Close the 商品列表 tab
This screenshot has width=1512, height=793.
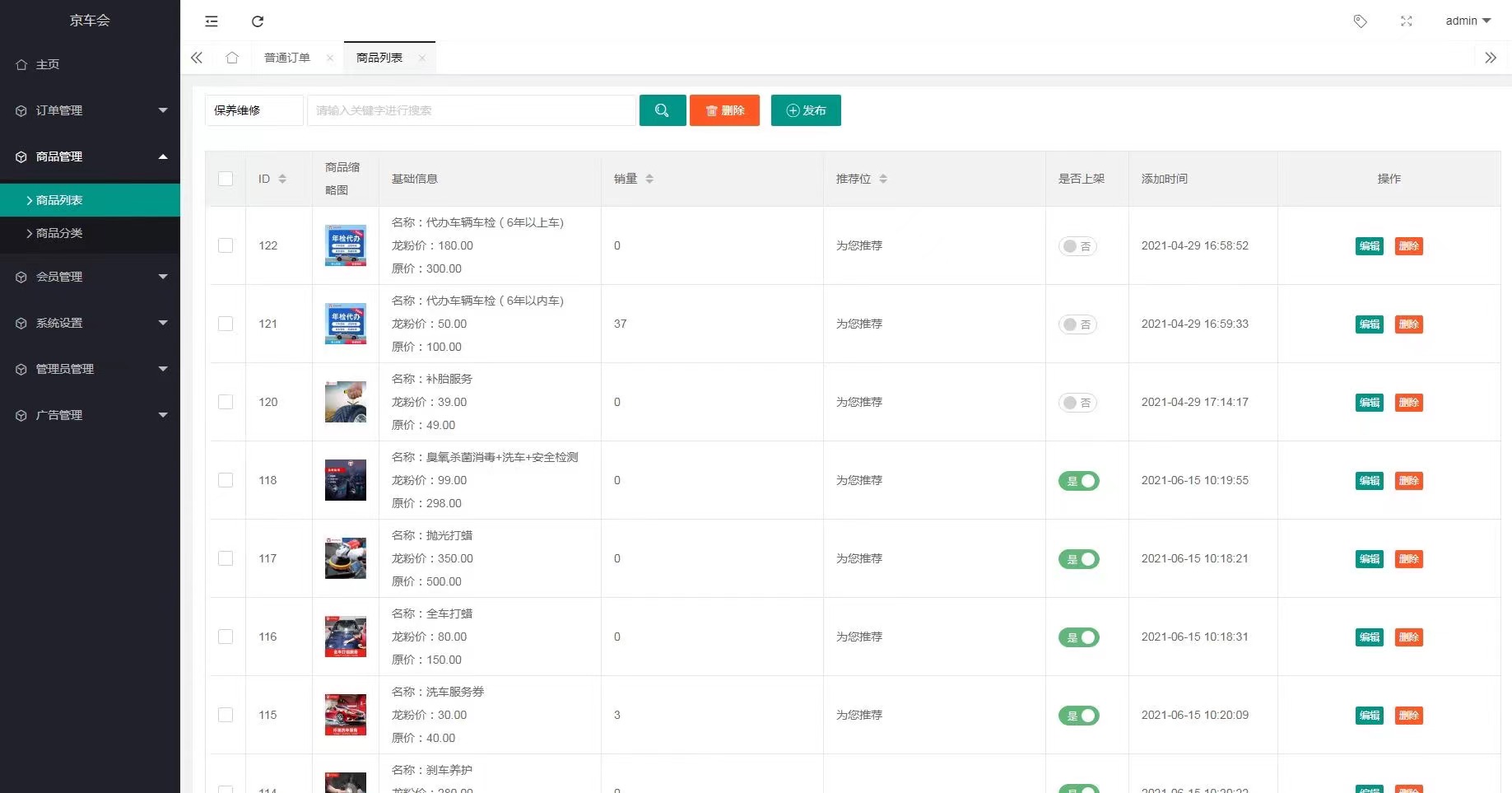422,58
